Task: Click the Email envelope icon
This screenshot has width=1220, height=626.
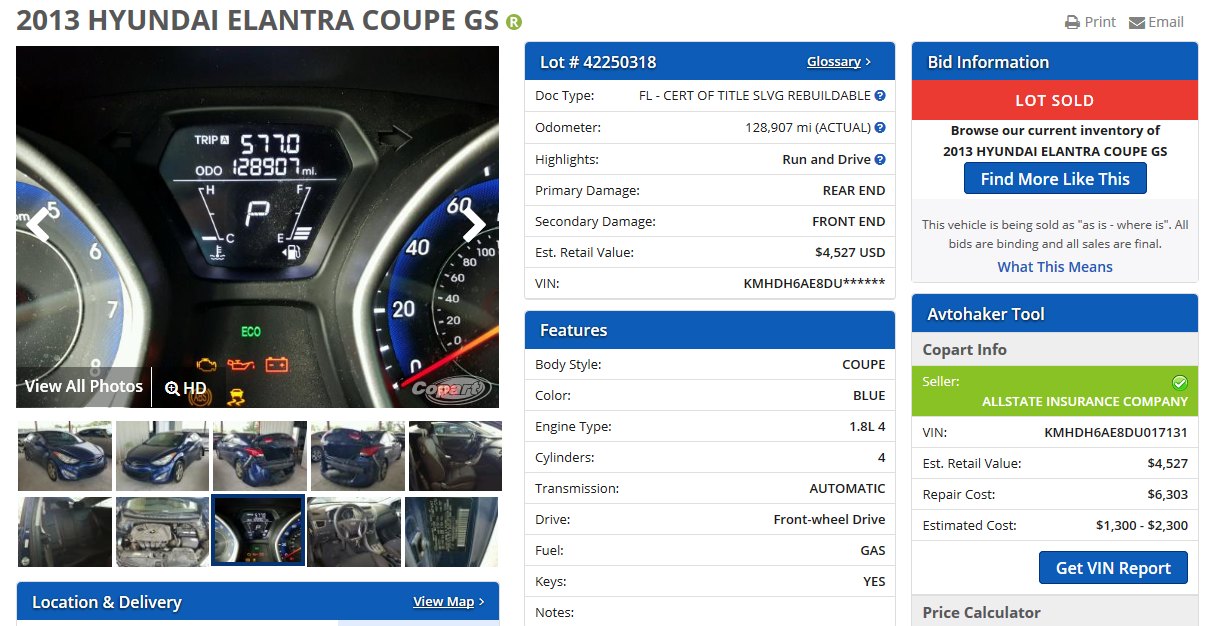Action: (x=1137, y=22)
